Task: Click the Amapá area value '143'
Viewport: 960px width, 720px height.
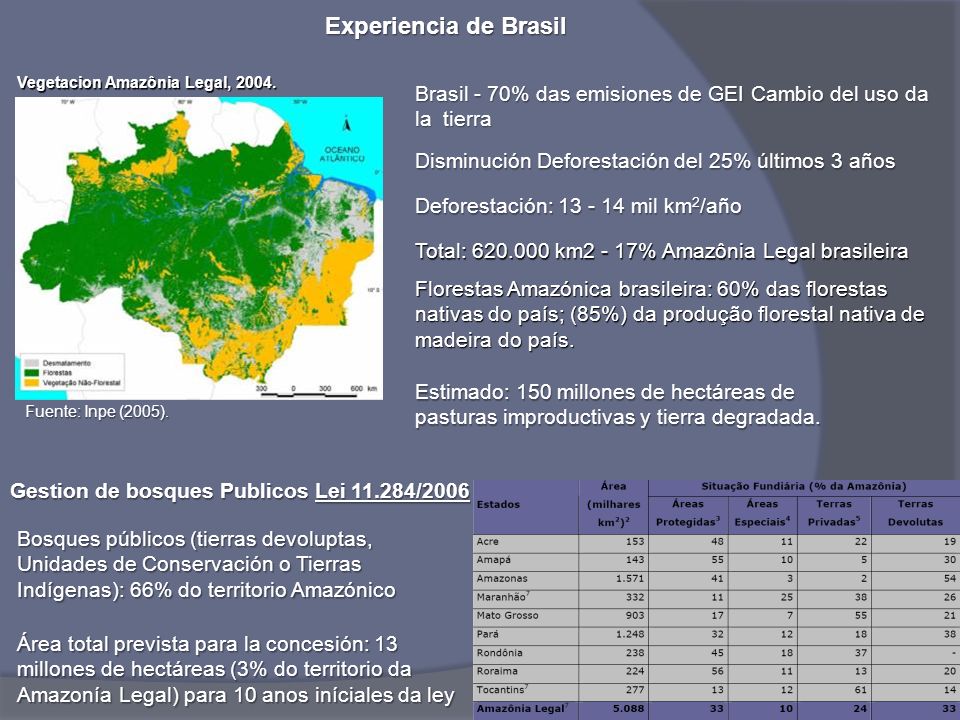Action: coord(635,560)
